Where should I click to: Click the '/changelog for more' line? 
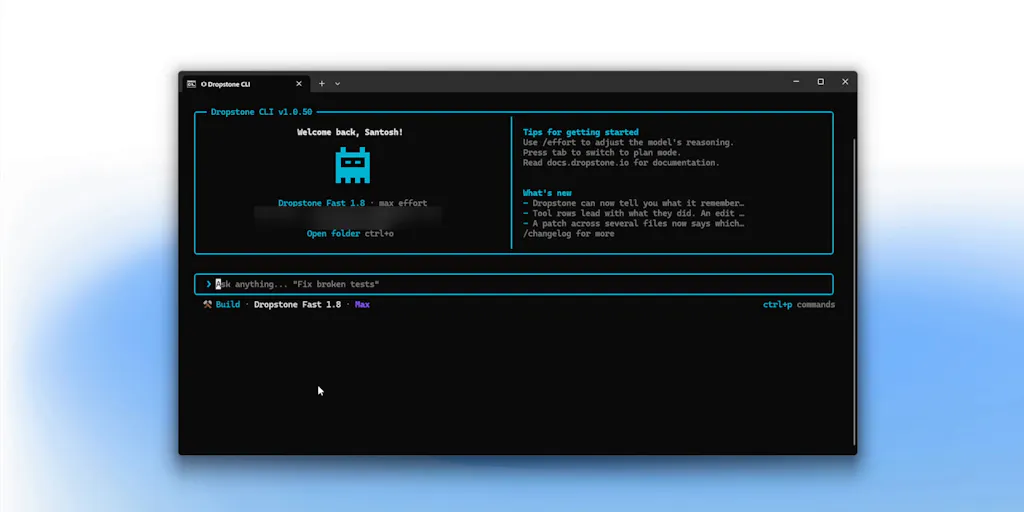point(568,234)
